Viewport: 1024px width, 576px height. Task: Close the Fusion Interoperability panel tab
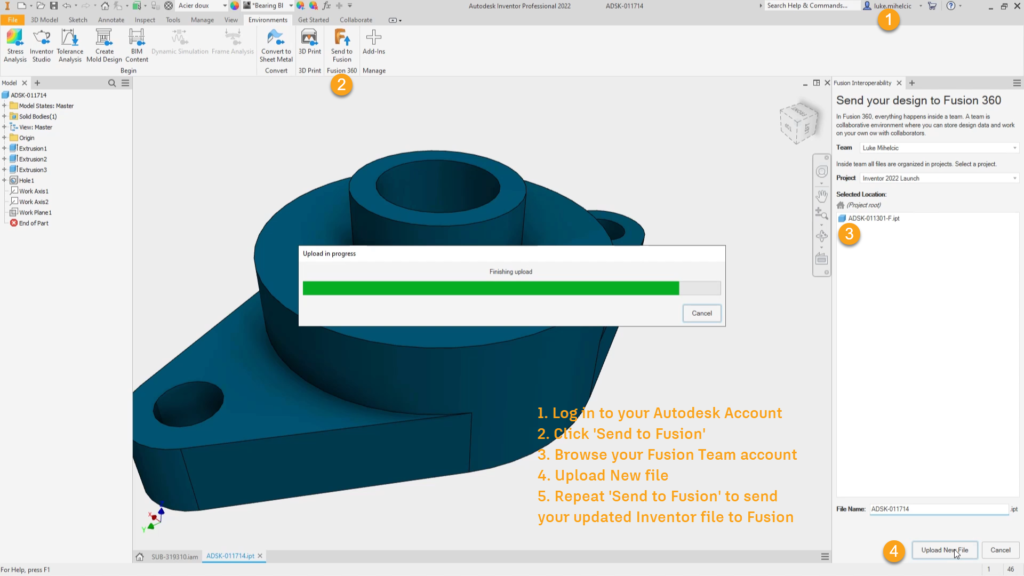(899, 83)
